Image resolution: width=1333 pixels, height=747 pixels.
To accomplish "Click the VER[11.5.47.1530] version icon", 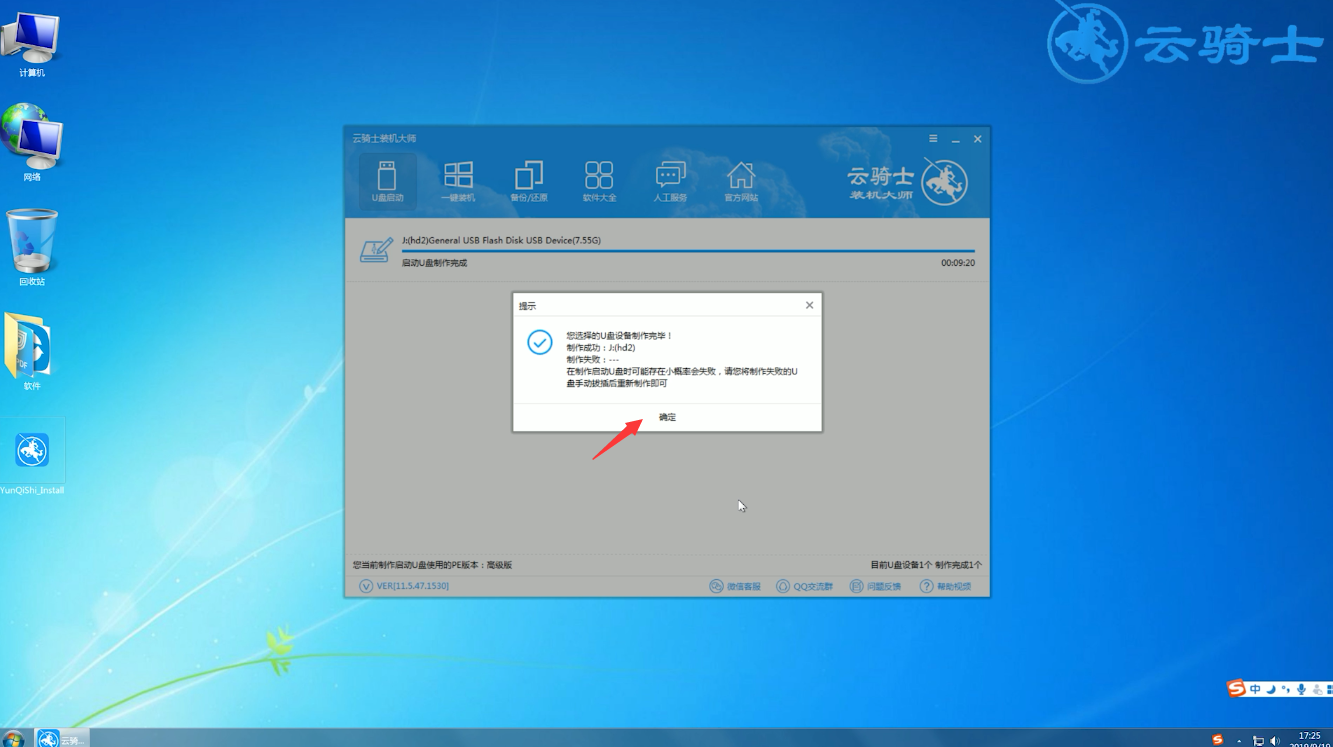I will (x=366, y=586).
